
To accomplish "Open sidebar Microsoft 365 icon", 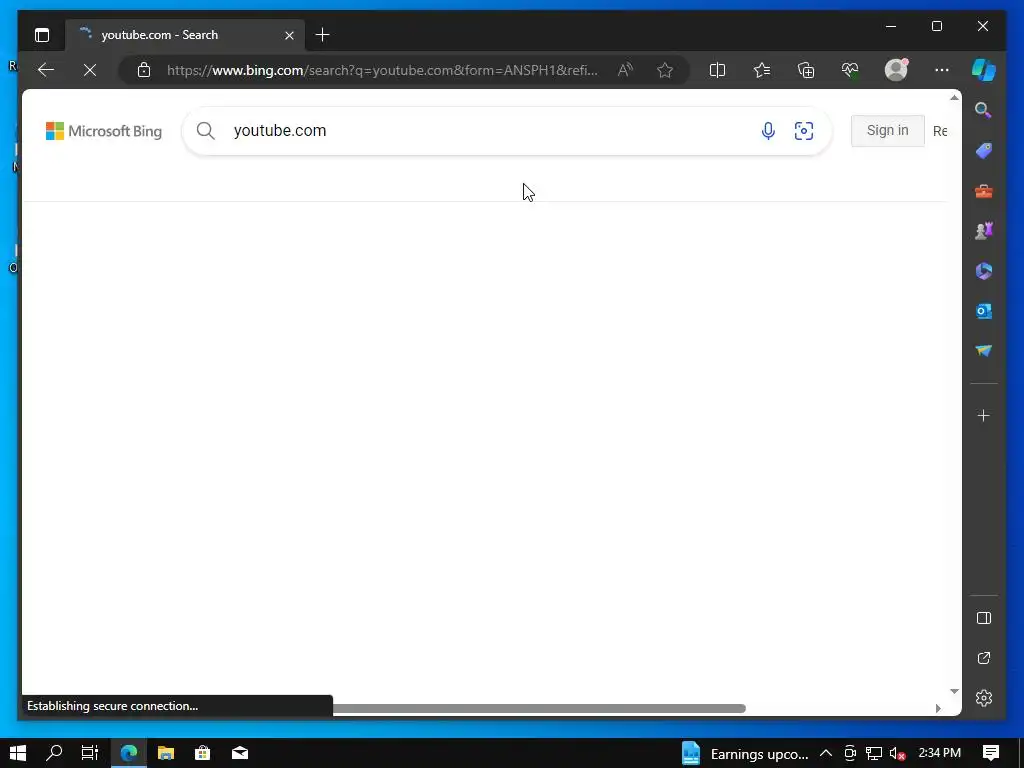I will pos(984,271).
